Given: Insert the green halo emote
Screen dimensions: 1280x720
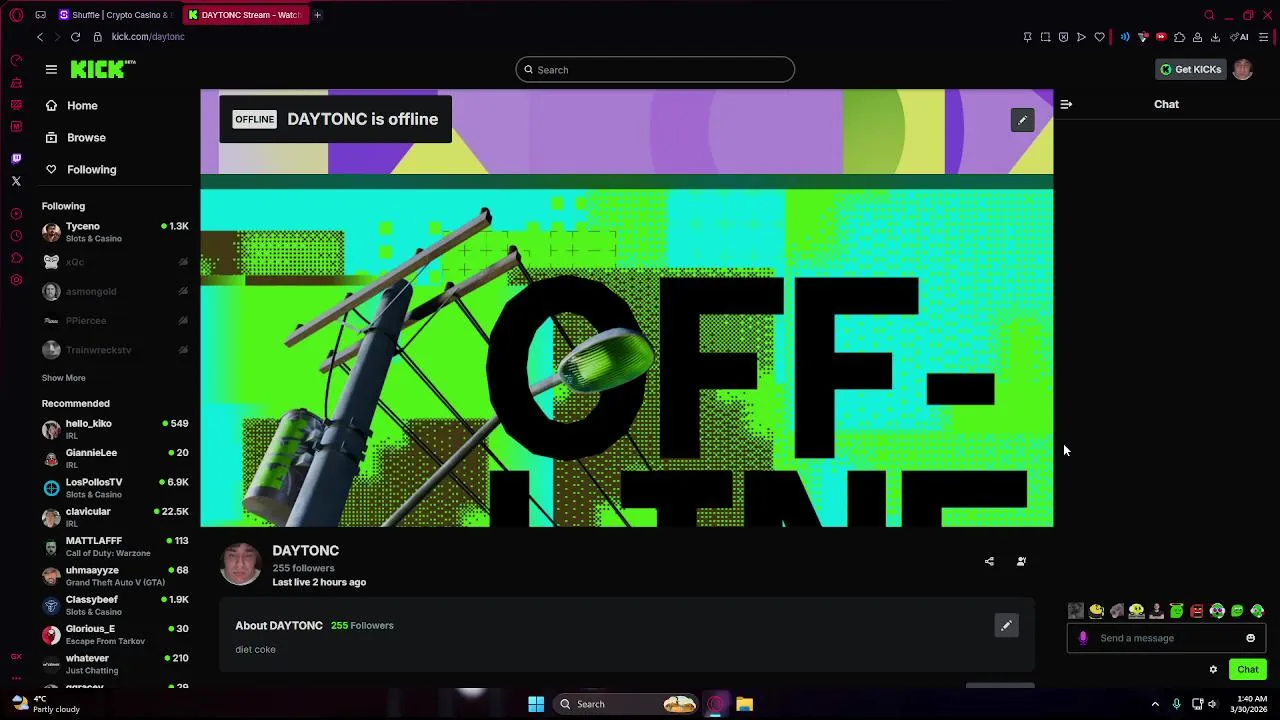Looking at the screenshot, I should [x=1177, y=611].
